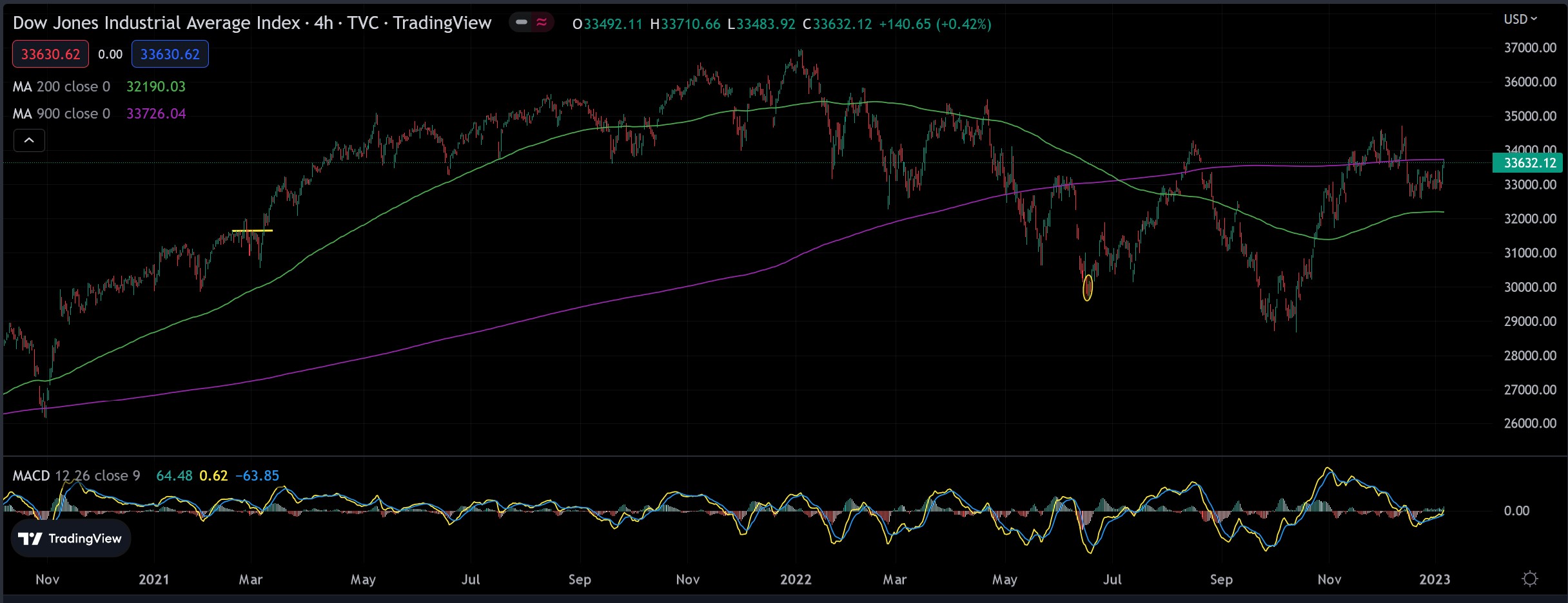Click the May label after 2022 on time axis
The image size is (1568, 603).
click(x=1004, y=579)
